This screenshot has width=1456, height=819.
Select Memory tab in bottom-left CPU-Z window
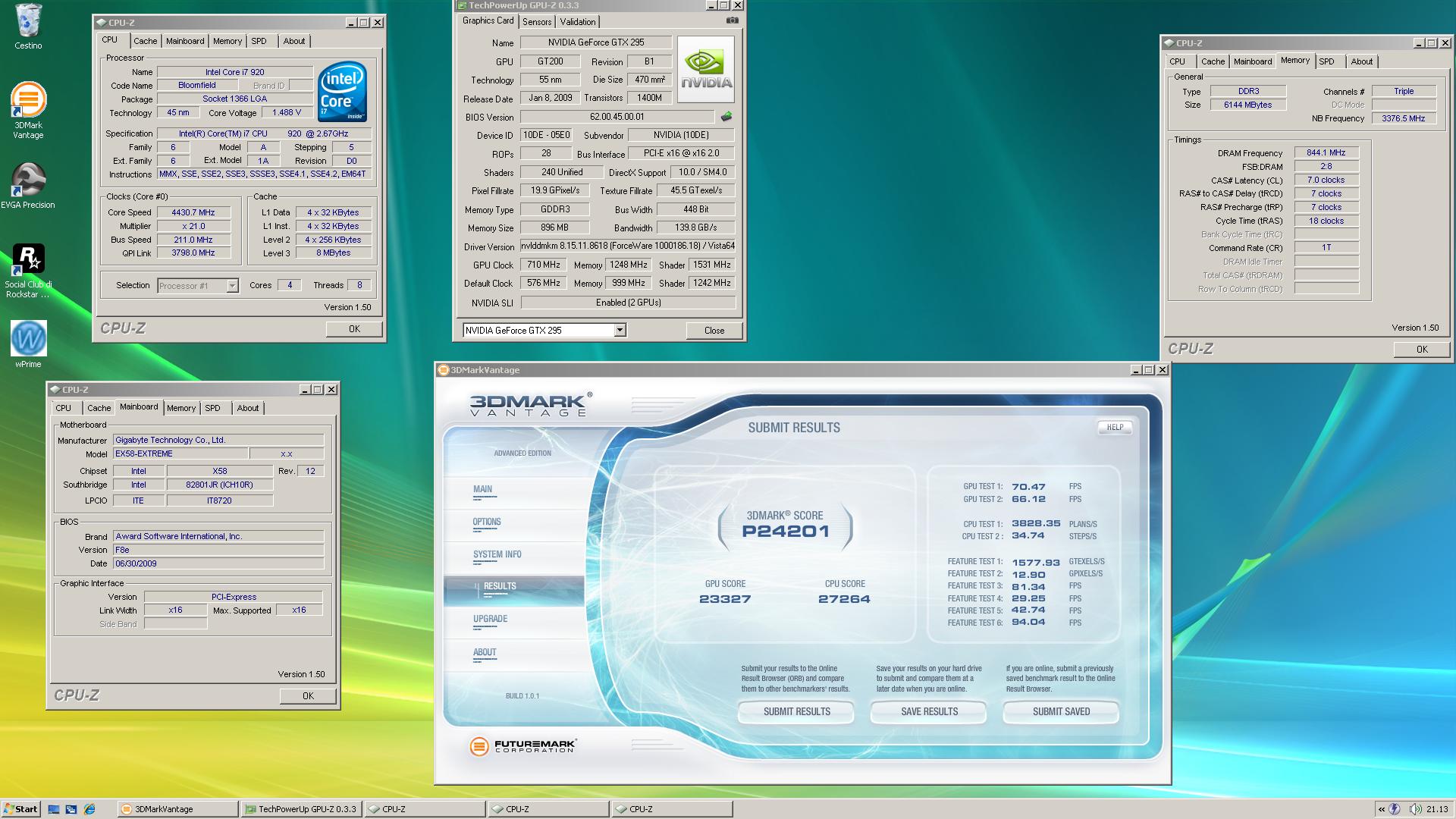pyautogui.click(x=181, y=408)
